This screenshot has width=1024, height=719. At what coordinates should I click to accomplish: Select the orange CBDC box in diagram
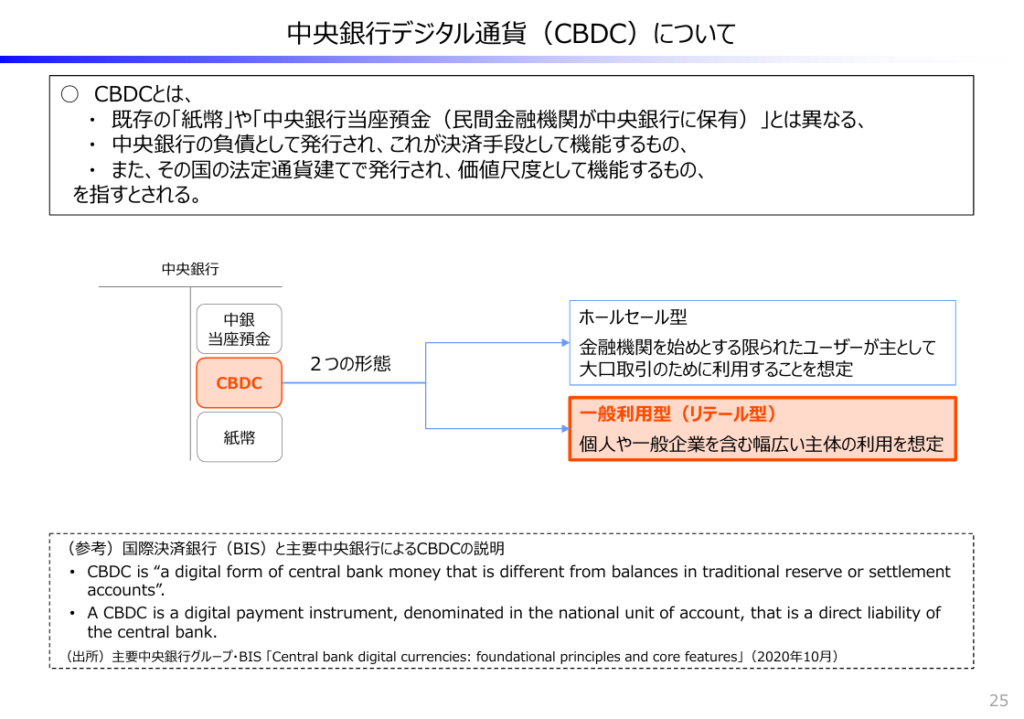(239, 383)
